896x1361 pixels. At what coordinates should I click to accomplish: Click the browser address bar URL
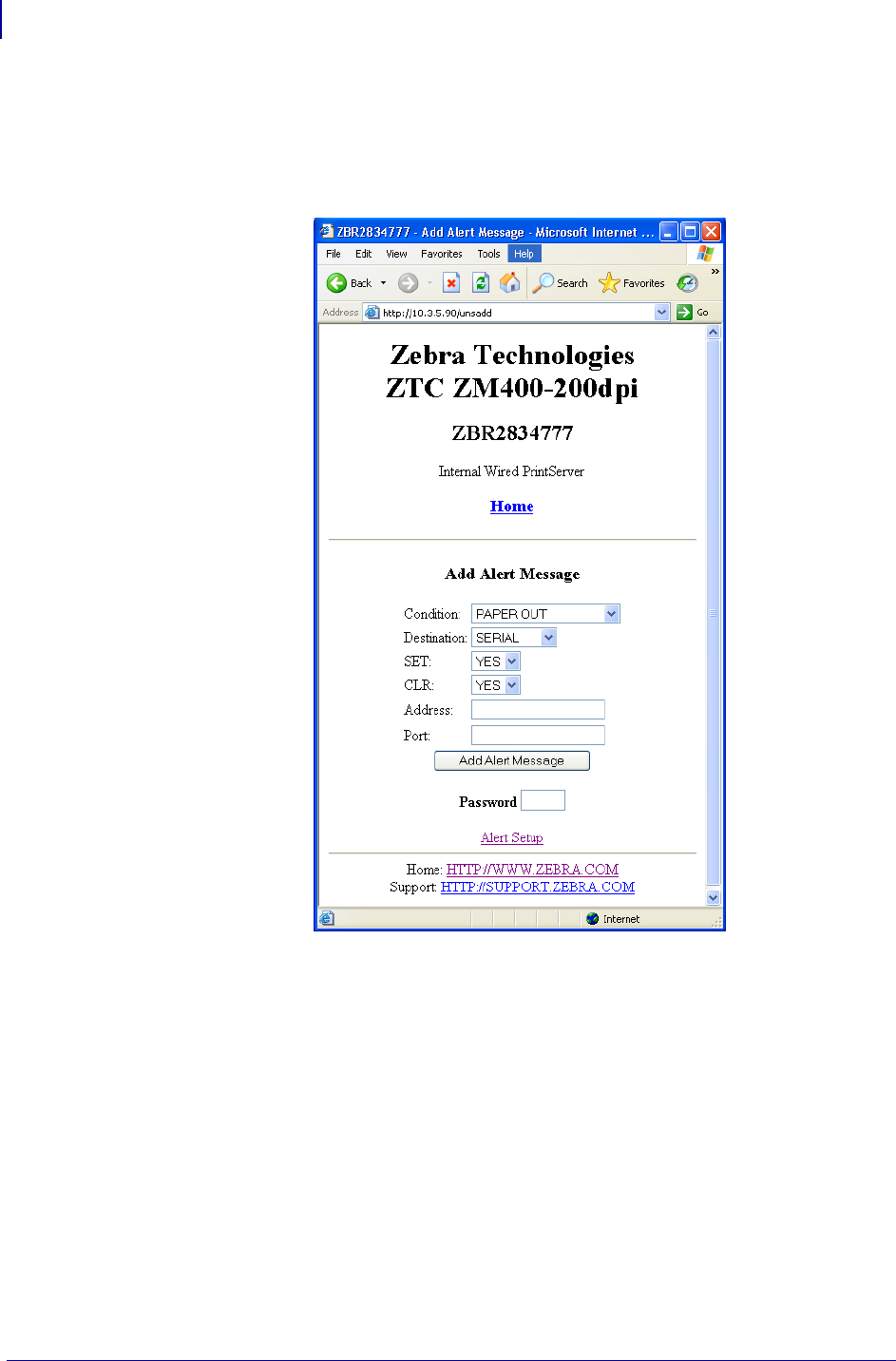(x=437, y=313)
